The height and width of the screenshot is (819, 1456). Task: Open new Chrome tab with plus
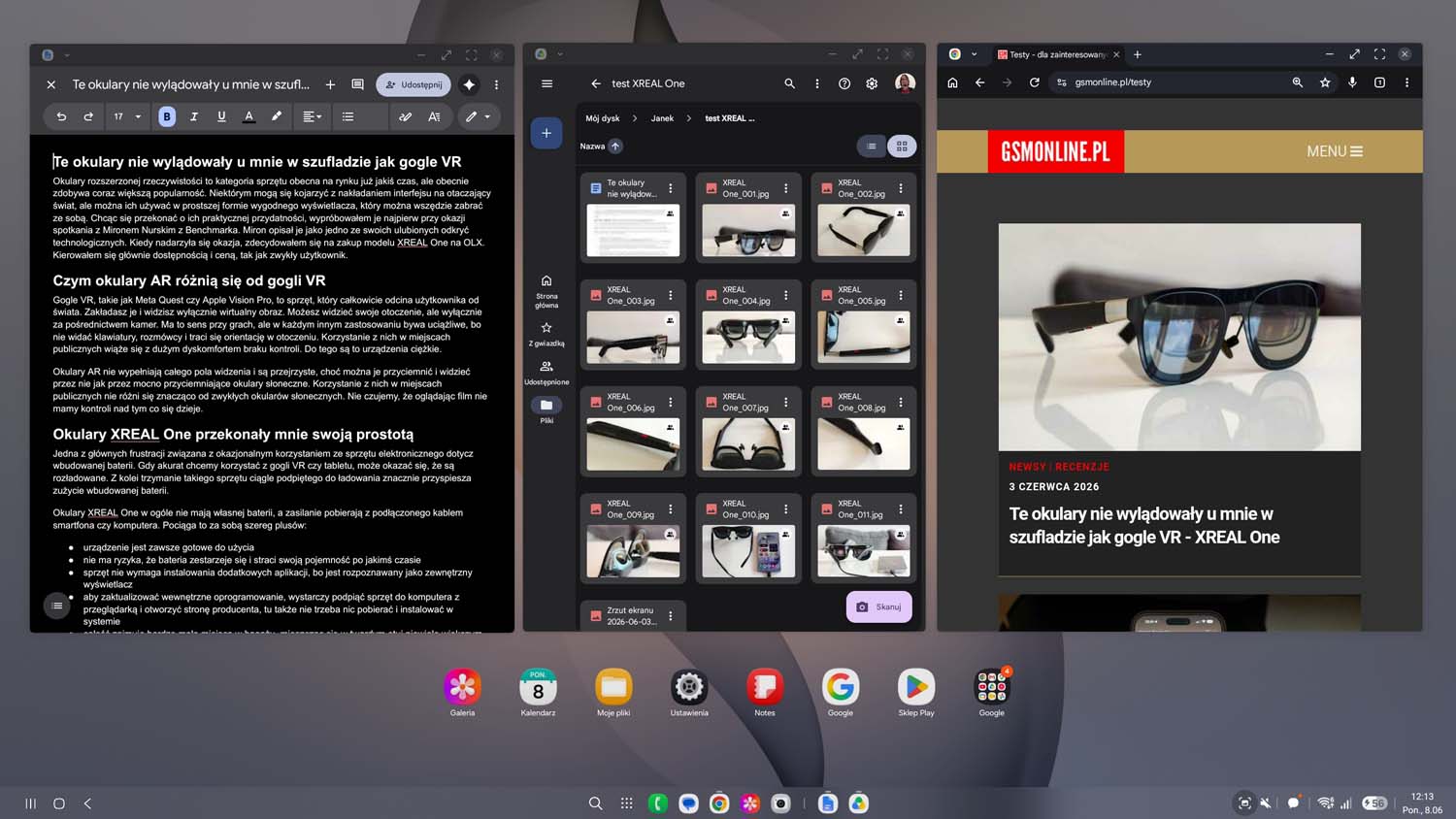pyautogui.click(x=1138, y=54)
